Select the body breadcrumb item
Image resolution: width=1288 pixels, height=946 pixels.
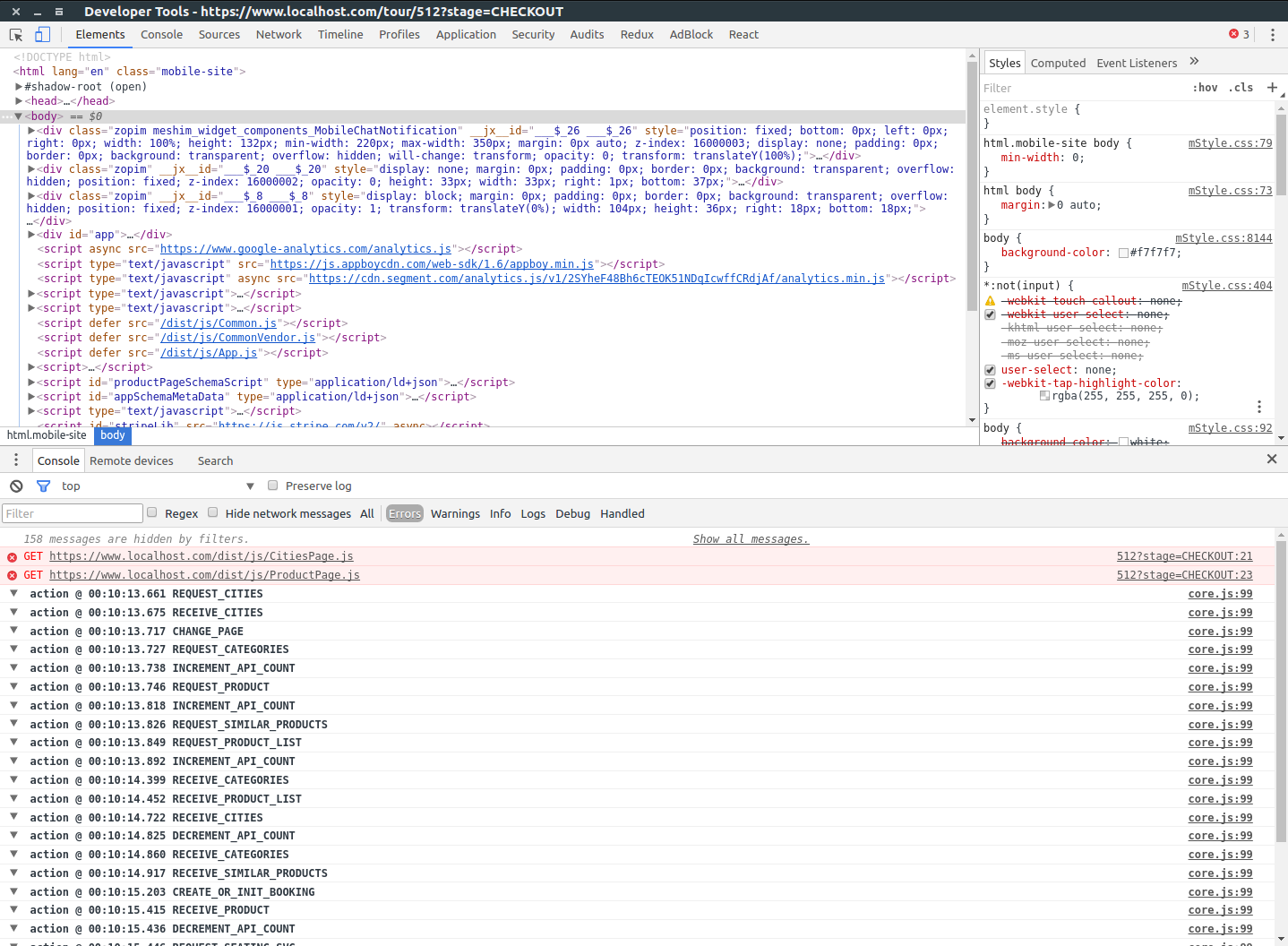113,435
